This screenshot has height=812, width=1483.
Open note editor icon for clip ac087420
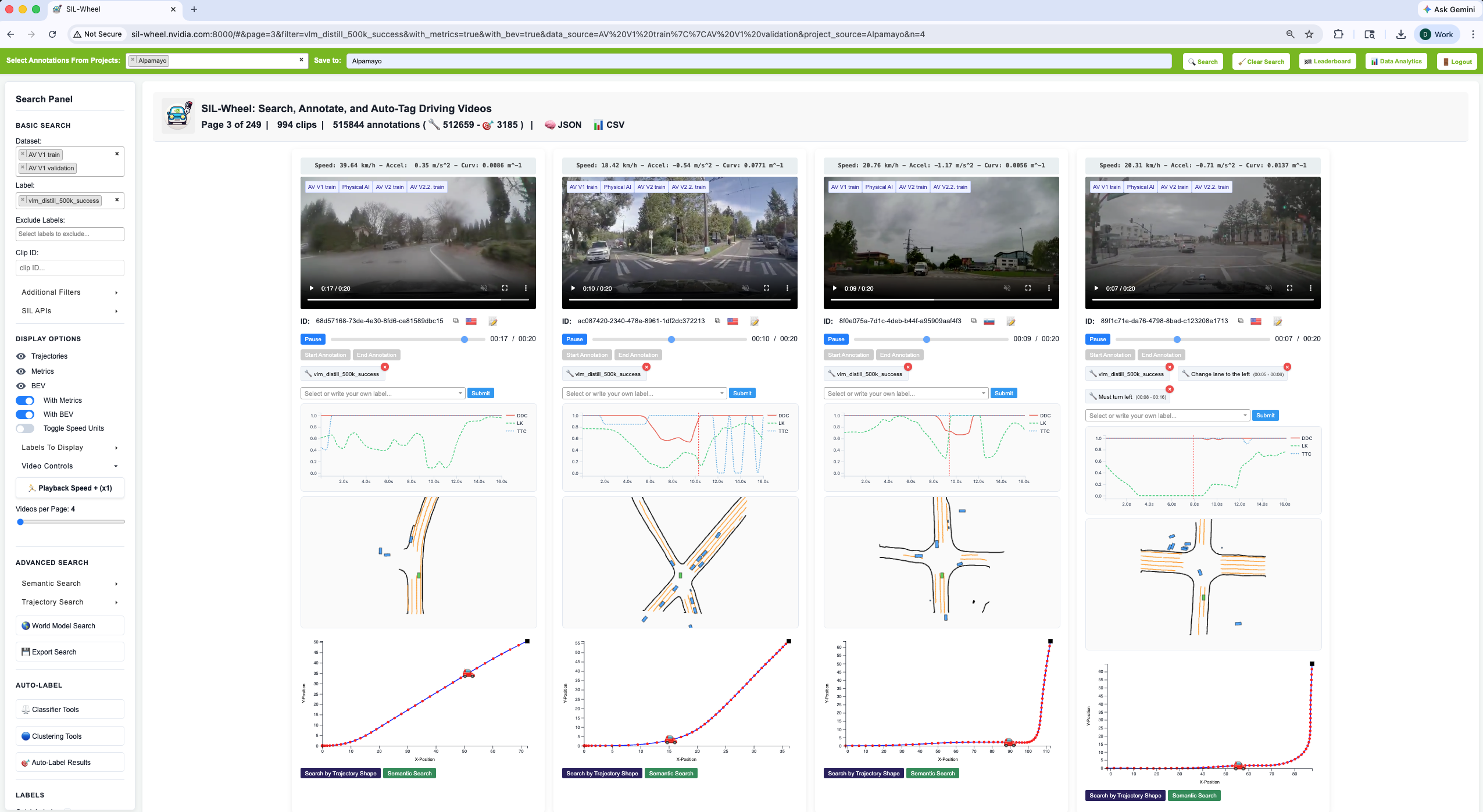coord(755,321)
